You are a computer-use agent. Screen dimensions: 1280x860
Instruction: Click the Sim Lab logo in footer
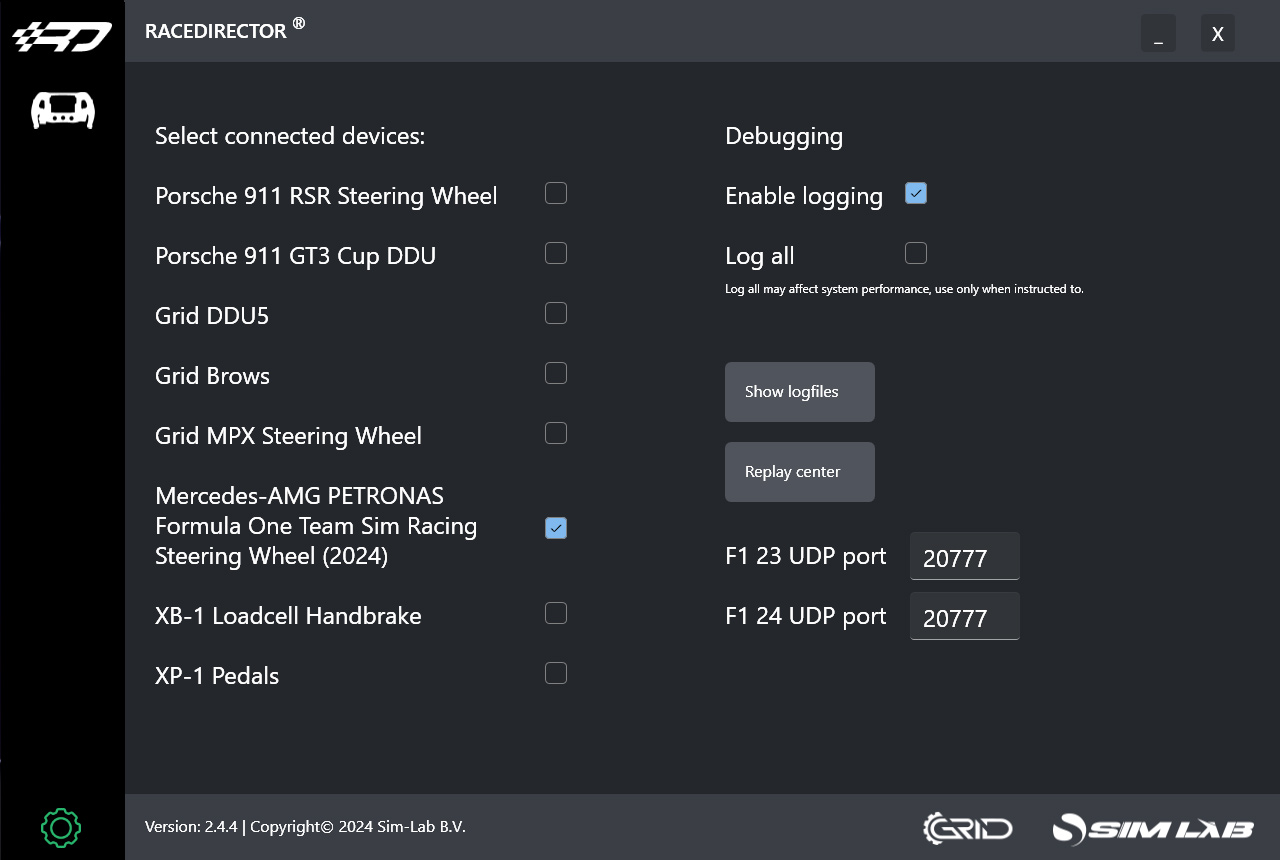click(x=1153, y=828)
